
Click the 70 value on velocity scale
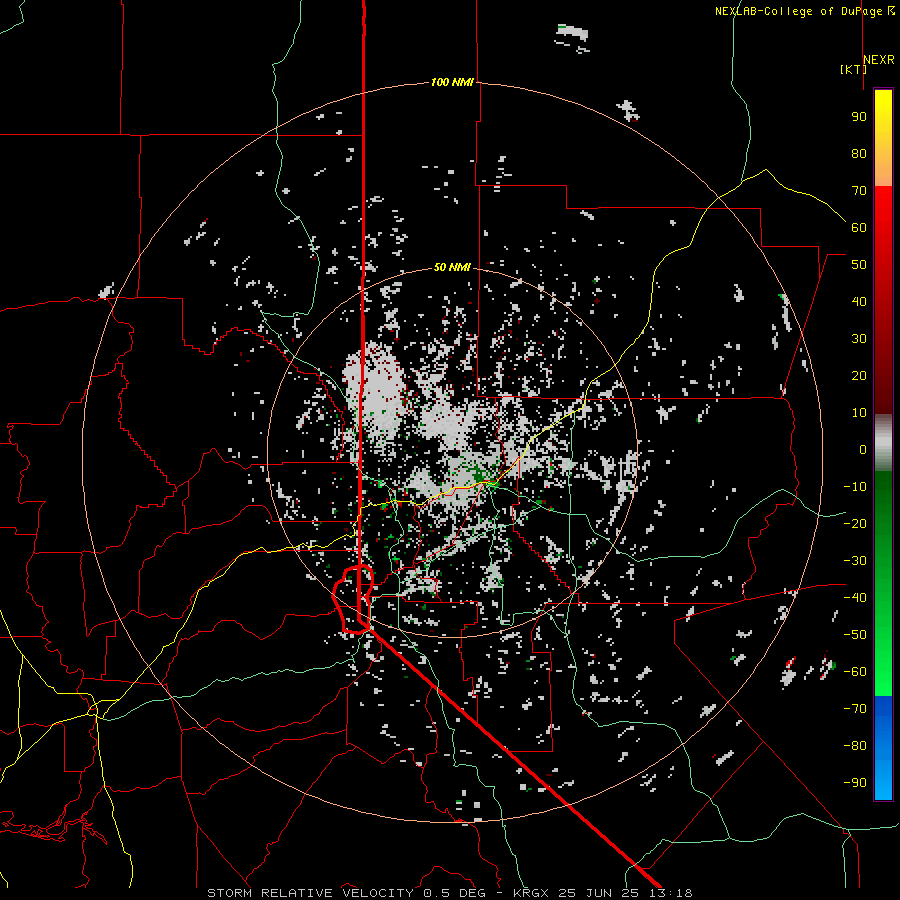click(x=859, y=191)
